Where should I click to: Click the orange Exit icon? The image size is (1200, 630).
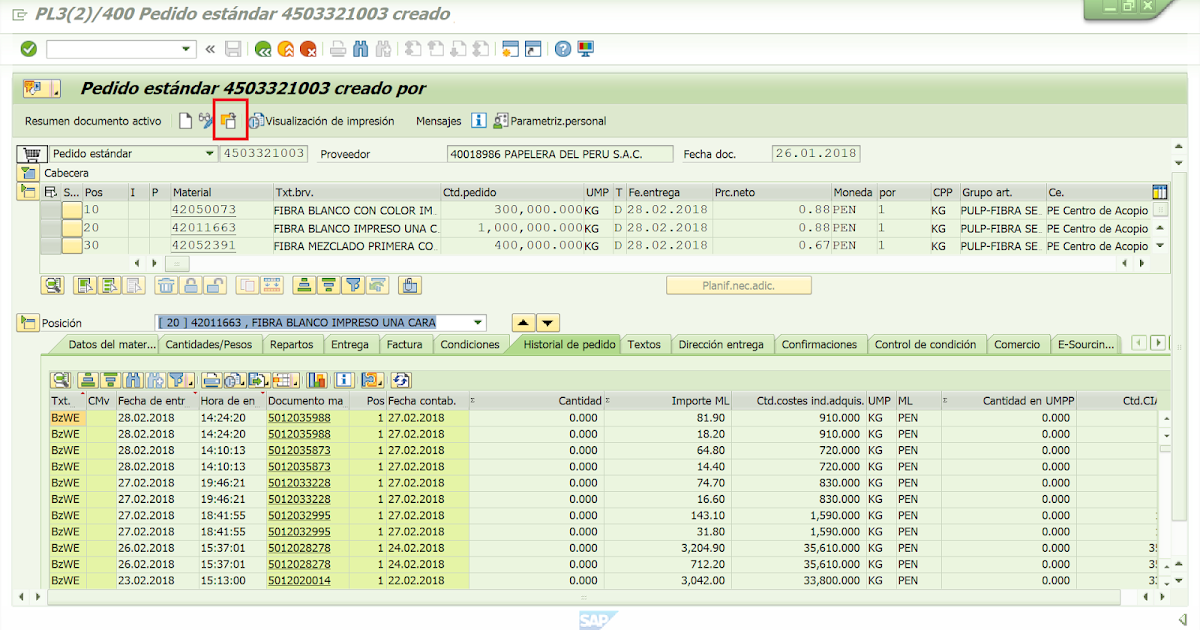[x=286, y=48]
